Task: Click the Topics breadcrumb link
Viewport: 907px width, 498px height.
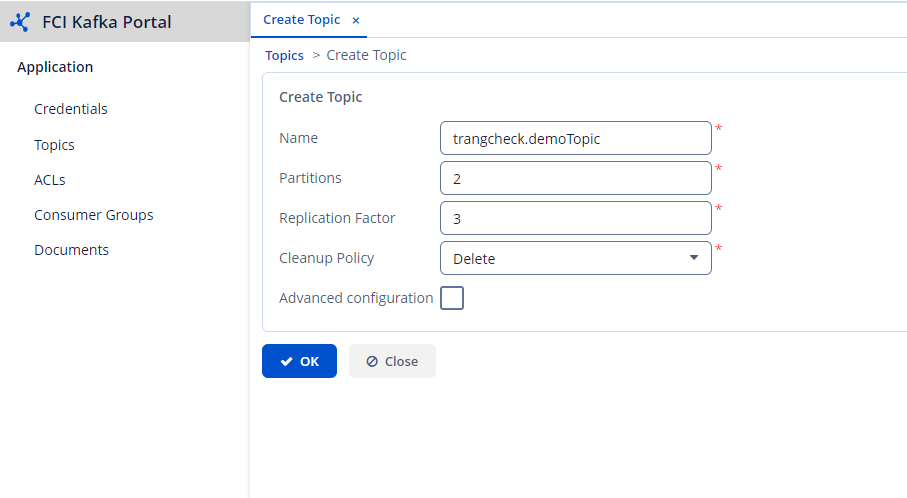Action: coord(285,55)
